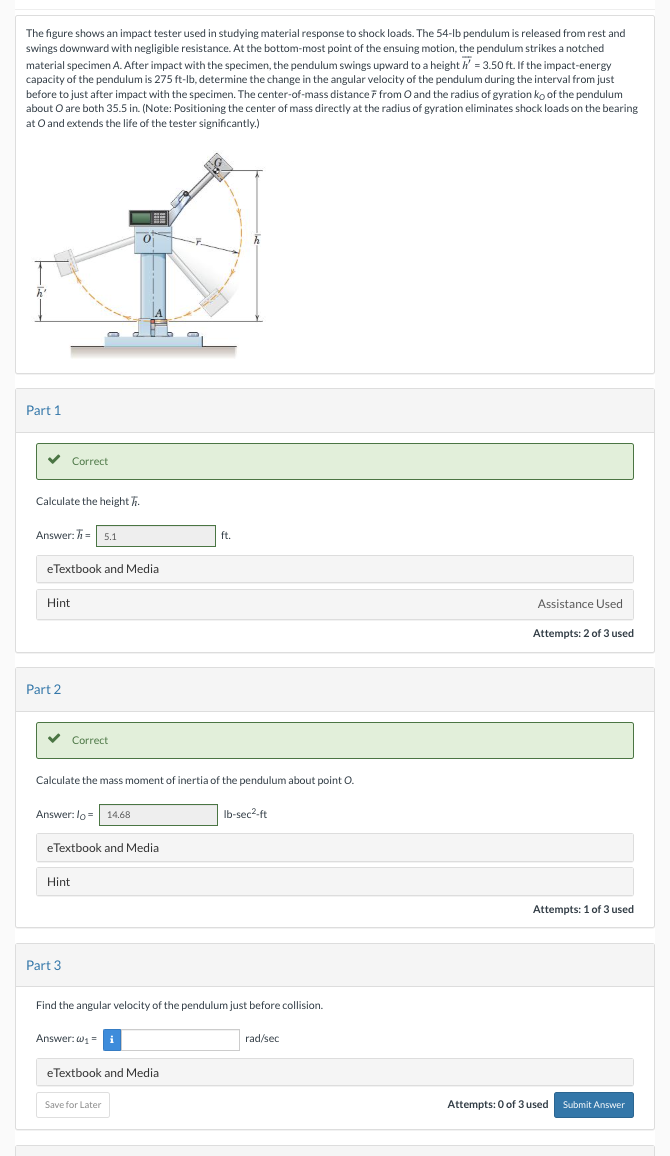This screenshot has height=1156, width=670.
Task: Click the Part 3 section header
Action: (x=43, y=965)
